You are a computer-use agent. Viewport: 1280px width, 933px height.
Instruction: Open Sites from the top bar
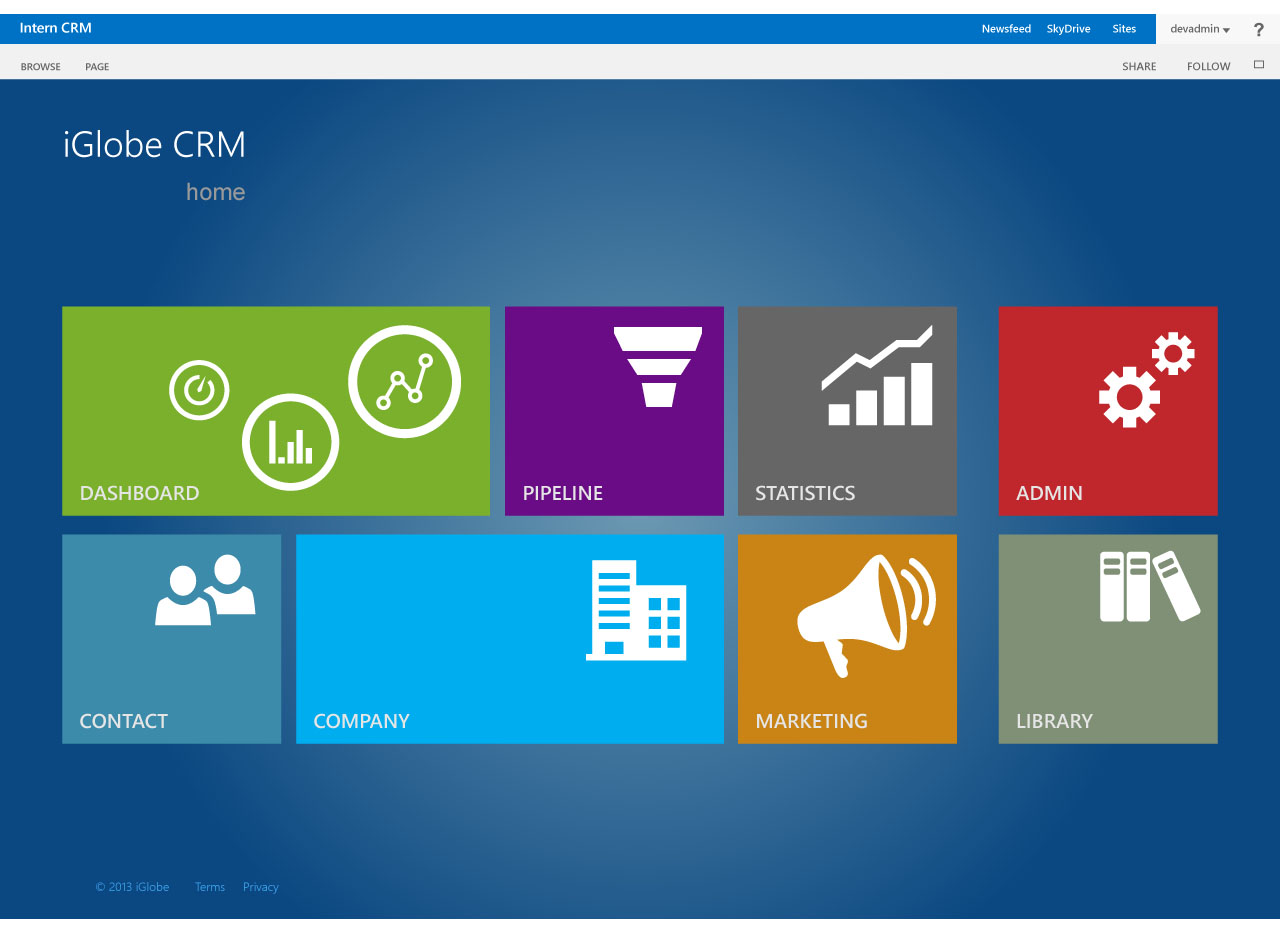[1124, 29]
